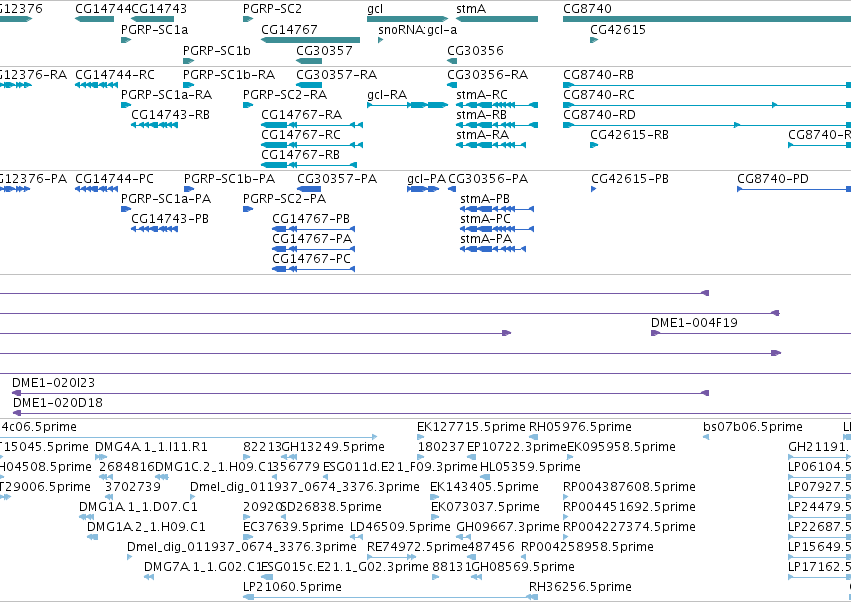
Task: Click the PGRP-SC1b-RA transcript label
Action: coord(228,74)
